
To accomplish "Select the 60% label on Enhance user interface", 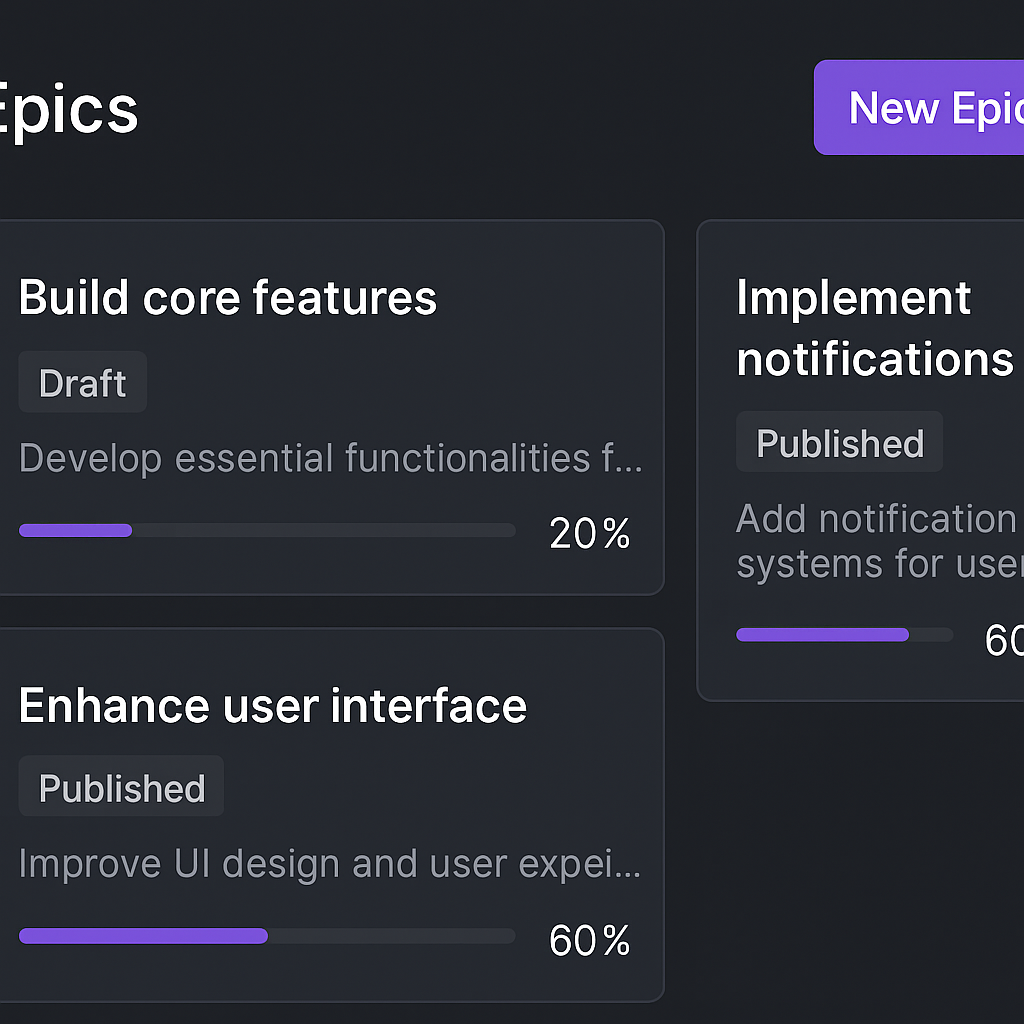I will pos(589,939).
